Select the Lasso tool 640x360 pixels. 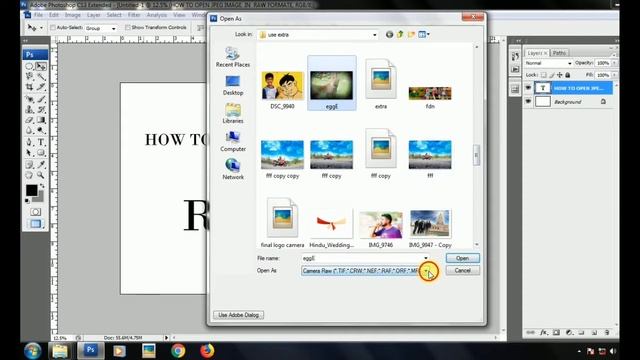[29, 76]
